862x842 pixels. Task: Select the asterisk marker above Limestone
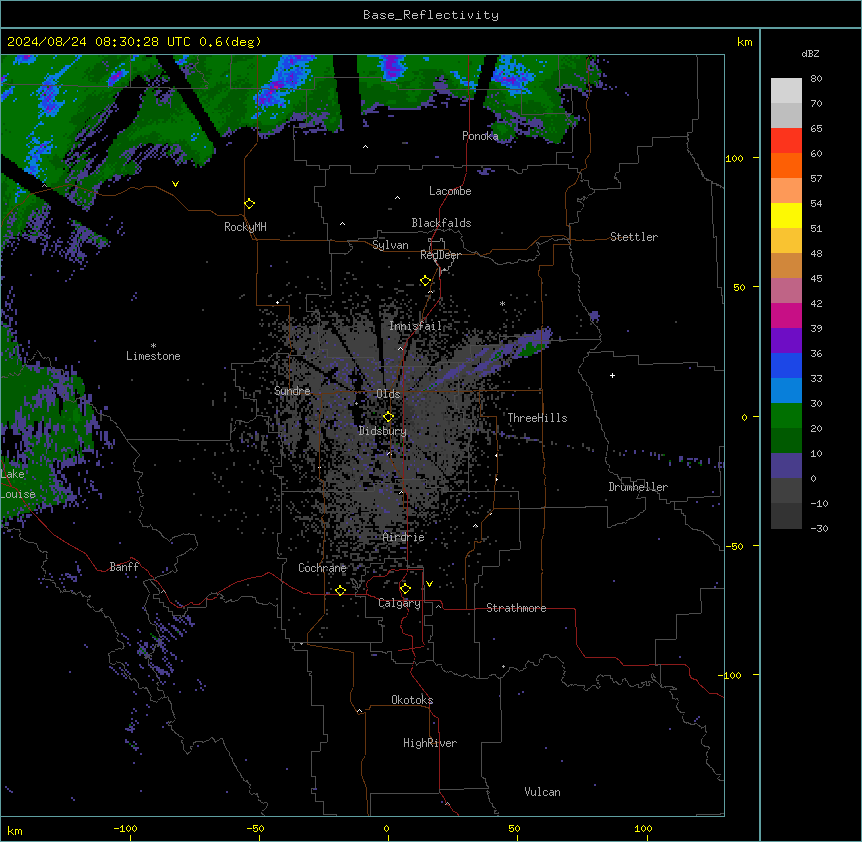153,345
